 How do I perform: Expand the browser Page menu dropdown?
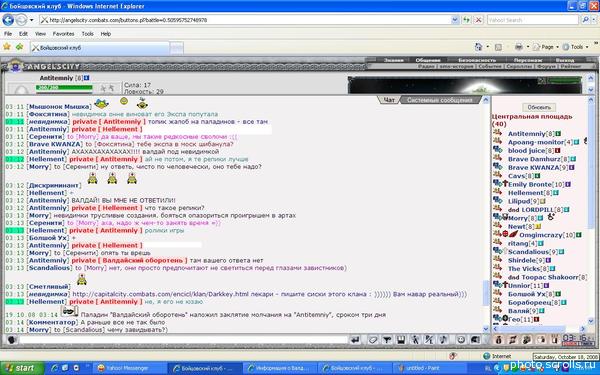pos(546,47)
